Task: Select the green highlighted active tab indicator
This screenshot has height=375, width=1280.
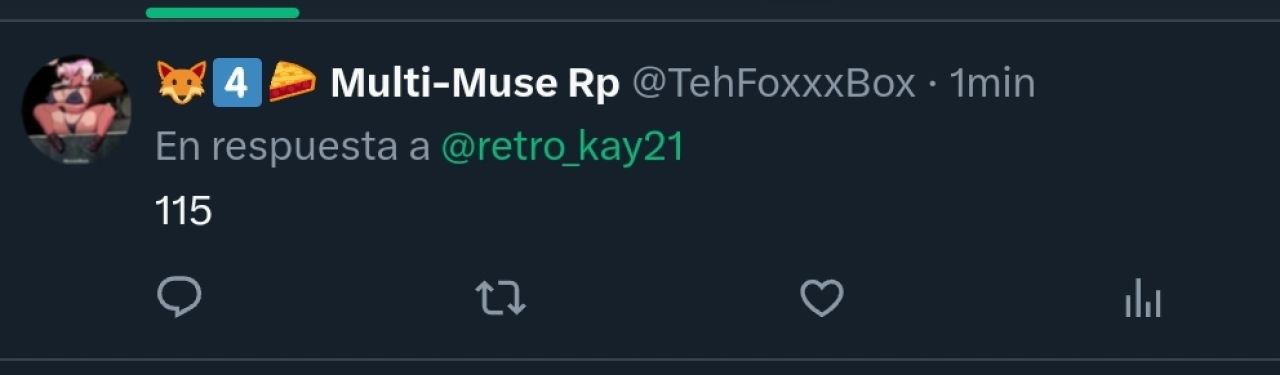Action: click(x=222, y=13)
